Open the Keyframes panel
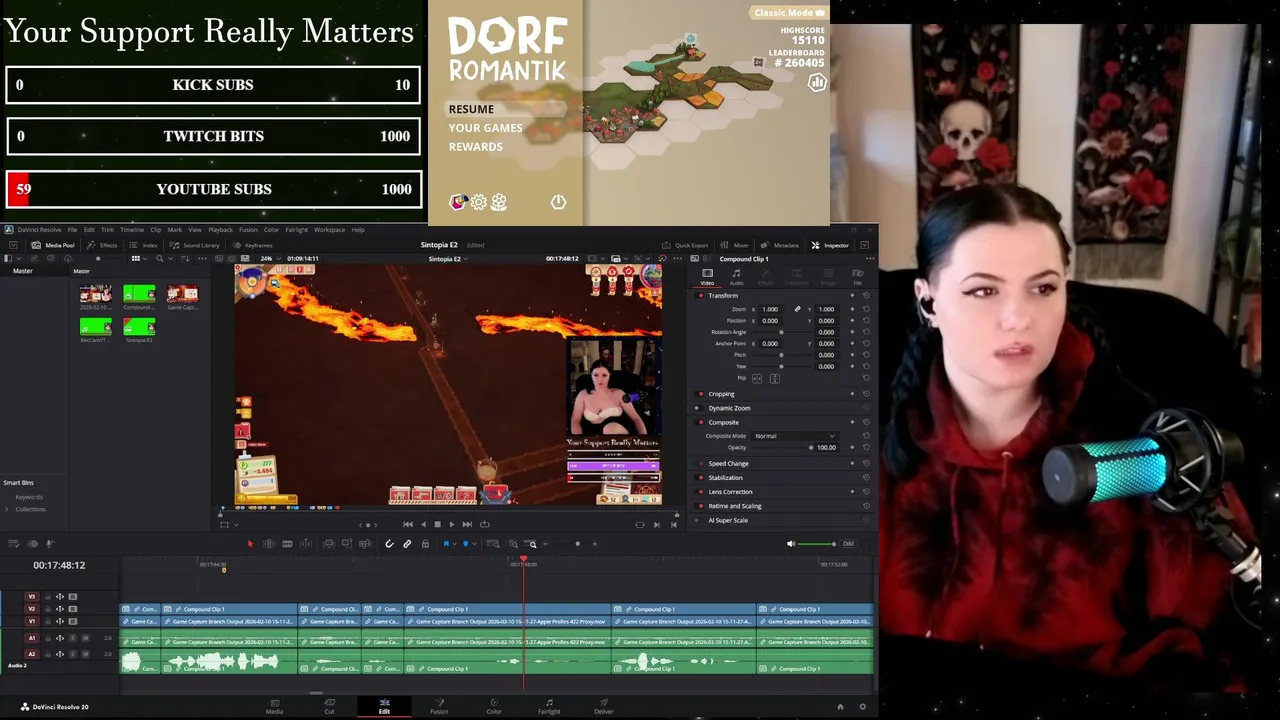Screen dimensions: 1280x720 (x=253, y=245)
